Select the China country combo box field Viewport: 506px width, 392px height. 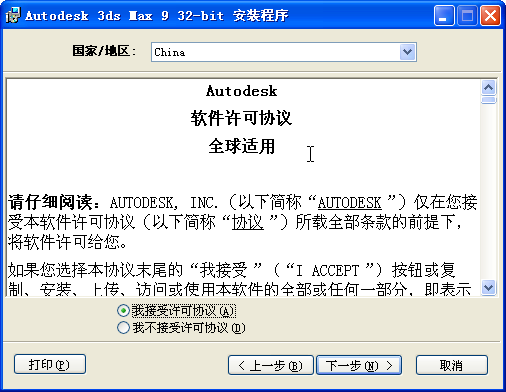pos(284,52)
